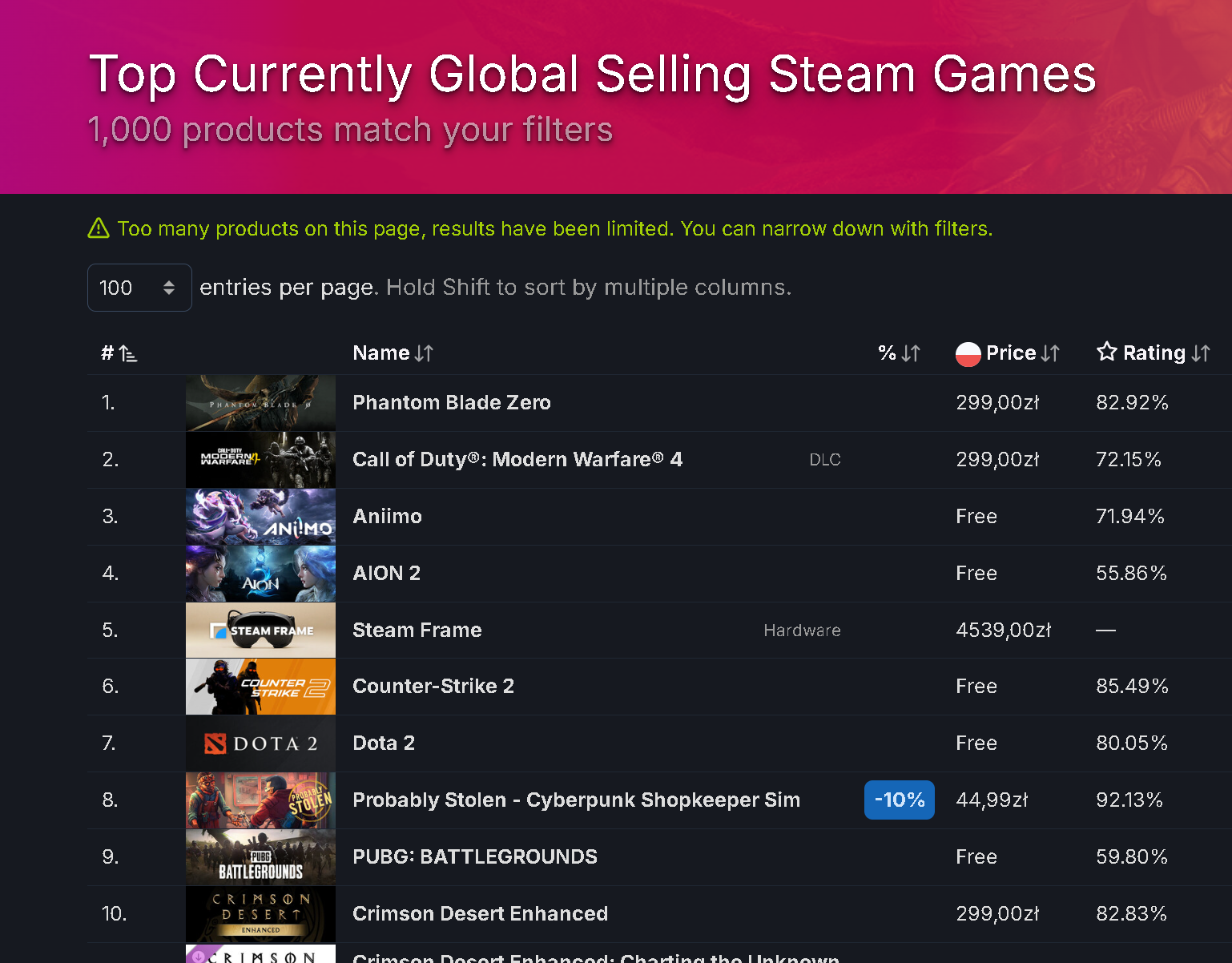
Task: Sort by discount percent column arrows
Action: click(911, 353)
